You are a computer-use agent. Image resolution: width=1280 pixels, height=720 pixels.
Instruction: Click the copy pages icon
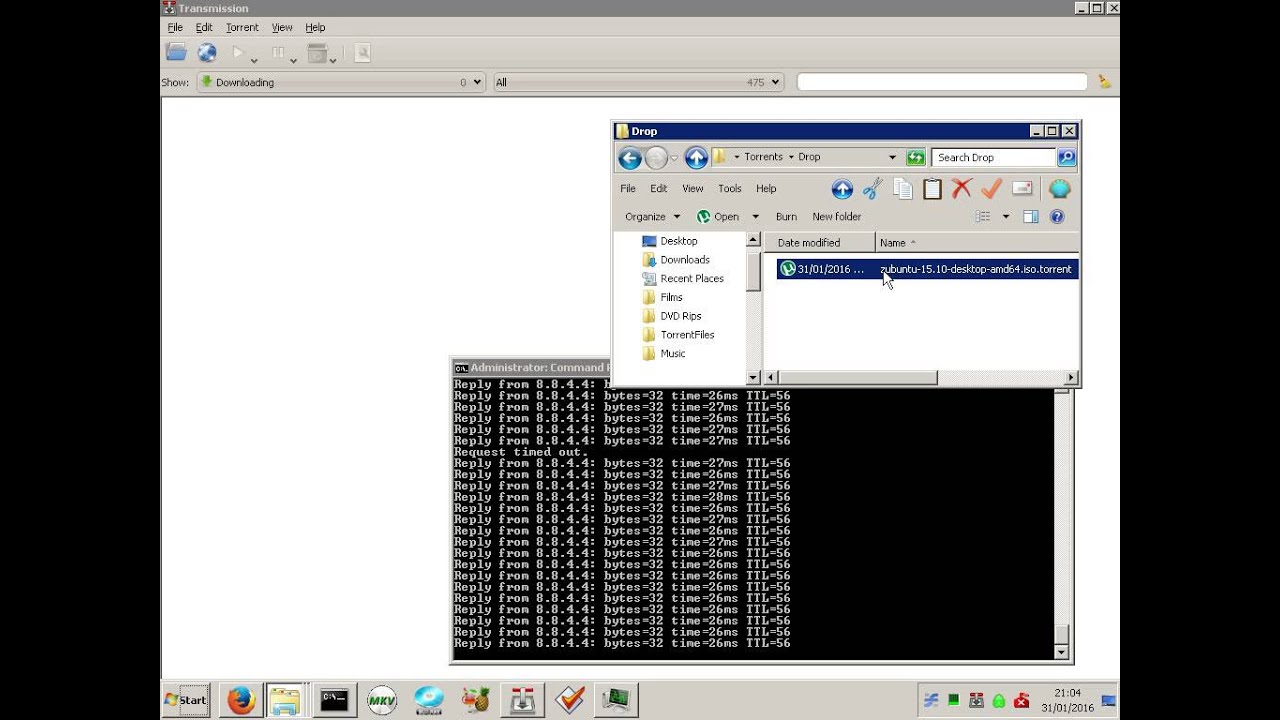point(903,188)
